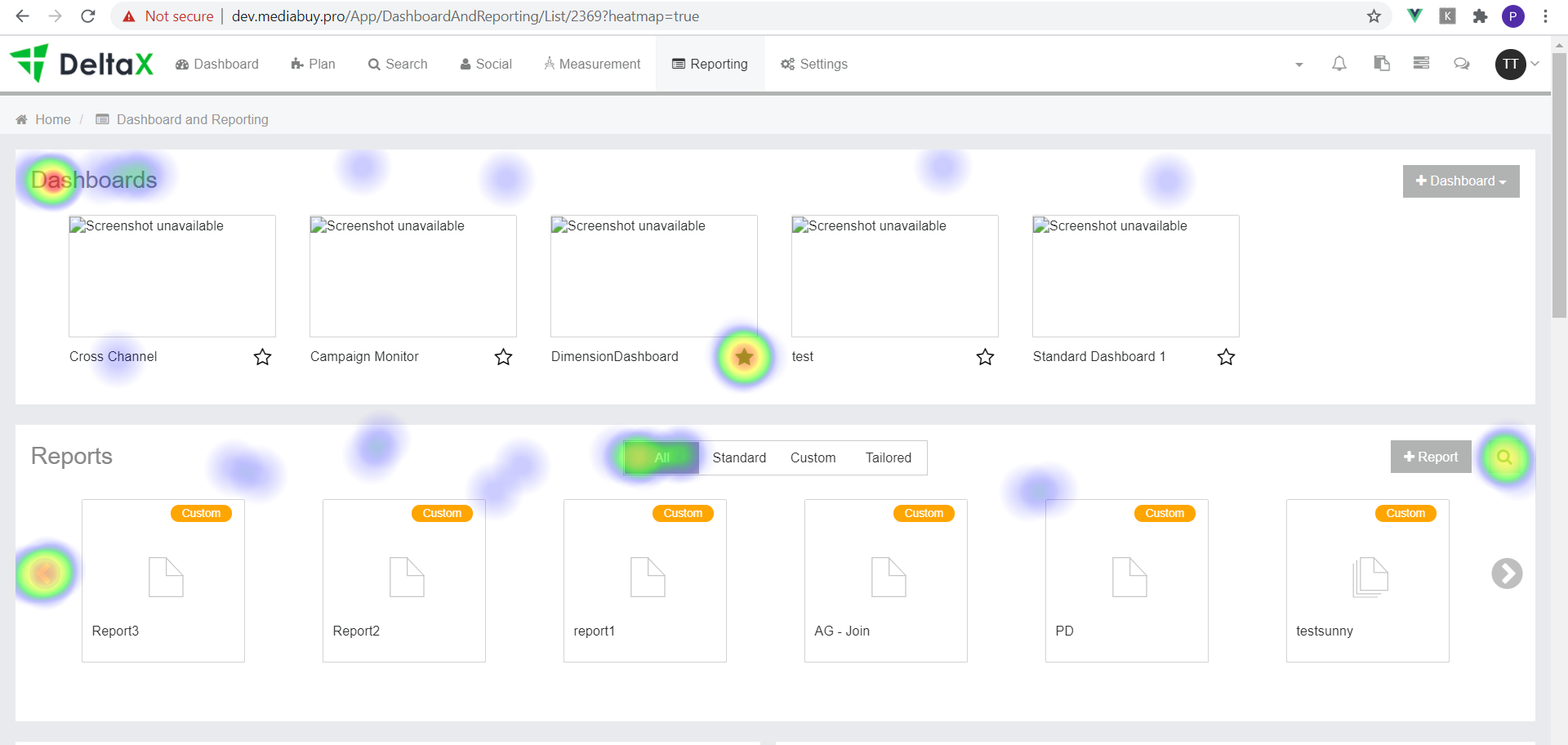Click the Vue devtools extension icon

point(1414,16)
